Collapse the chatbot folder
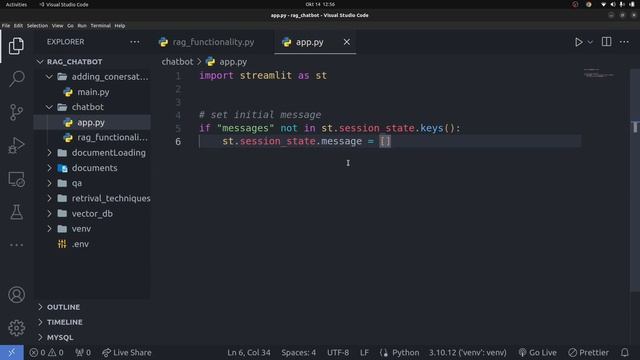This screenshot has height=360, width=640. pos(92,107)
